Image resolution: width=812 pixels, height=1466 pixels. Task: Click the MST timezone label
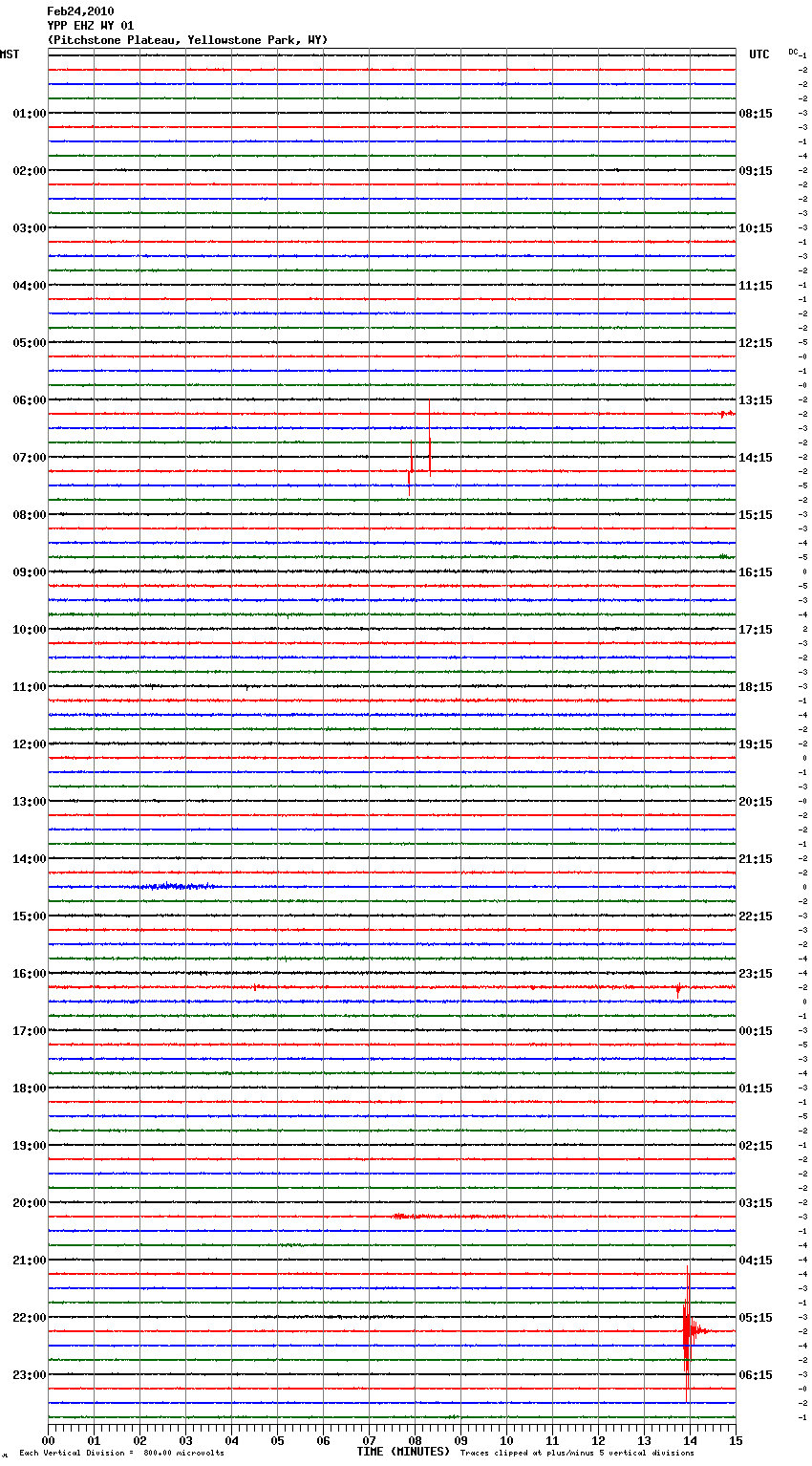coord(10,54)
